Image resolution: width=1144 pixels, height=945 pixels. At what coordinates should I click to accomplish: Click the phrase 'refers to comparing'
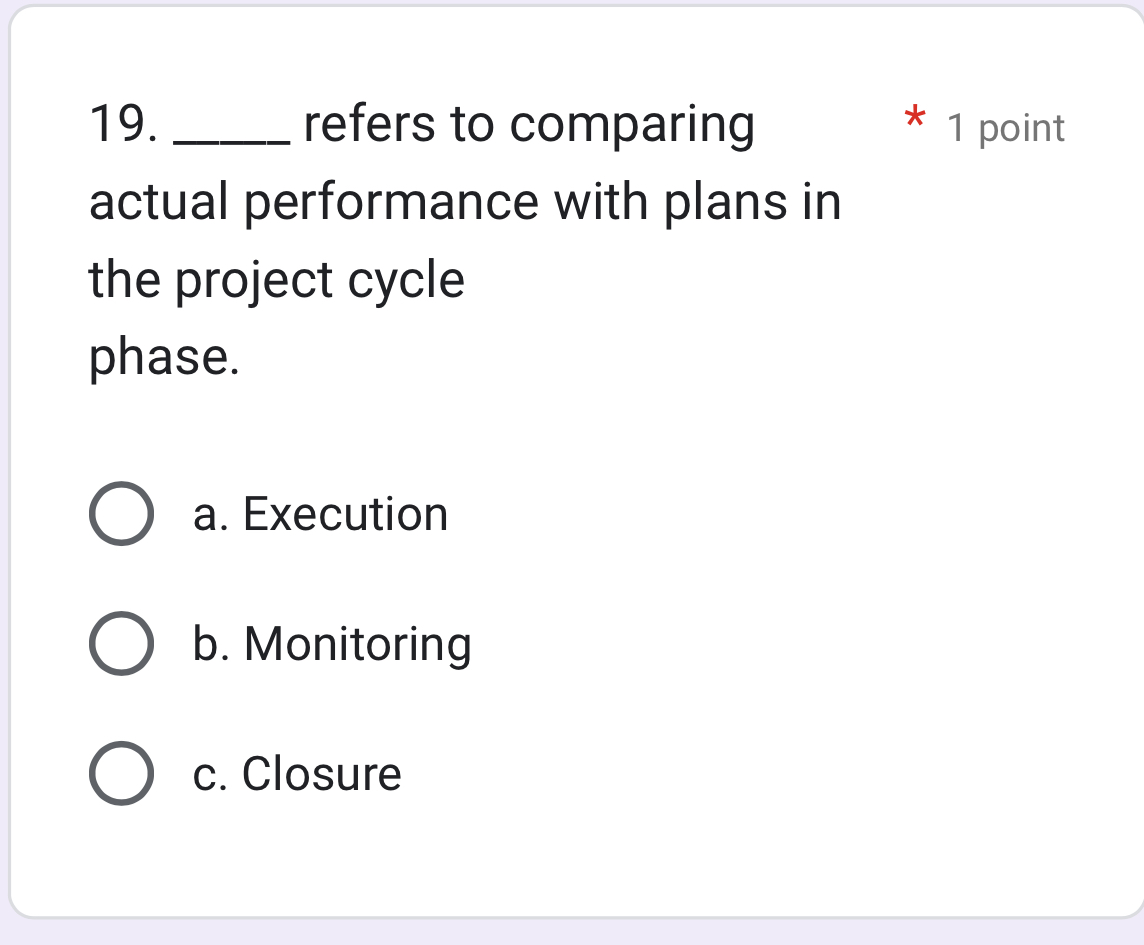[x=530, y=123]
